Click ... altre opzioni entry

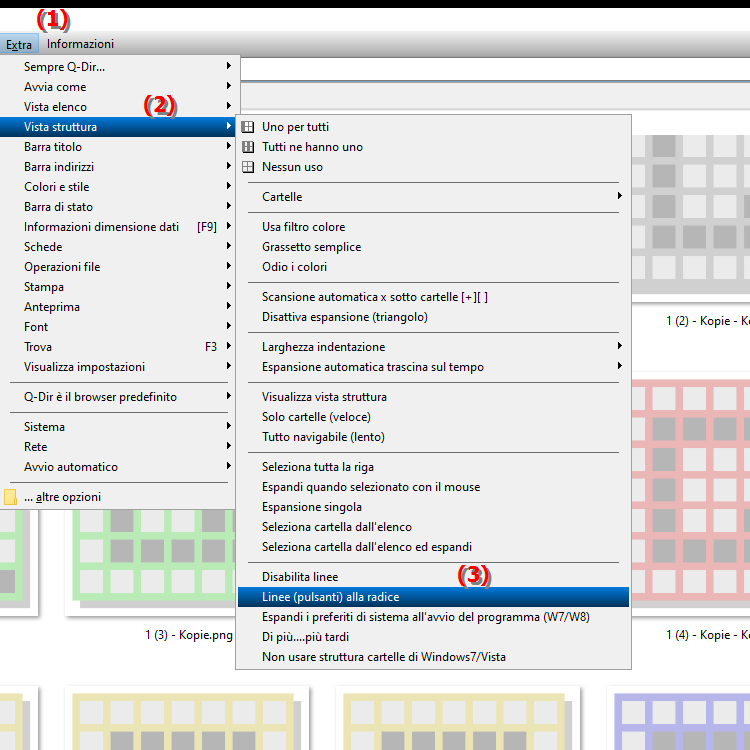coord(117,497)
